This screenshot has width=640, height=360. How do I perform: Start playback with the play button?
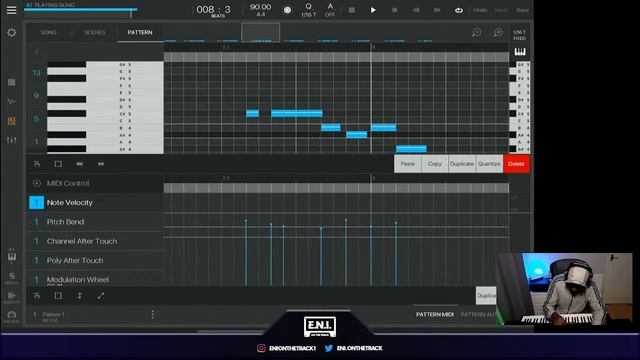373,10
